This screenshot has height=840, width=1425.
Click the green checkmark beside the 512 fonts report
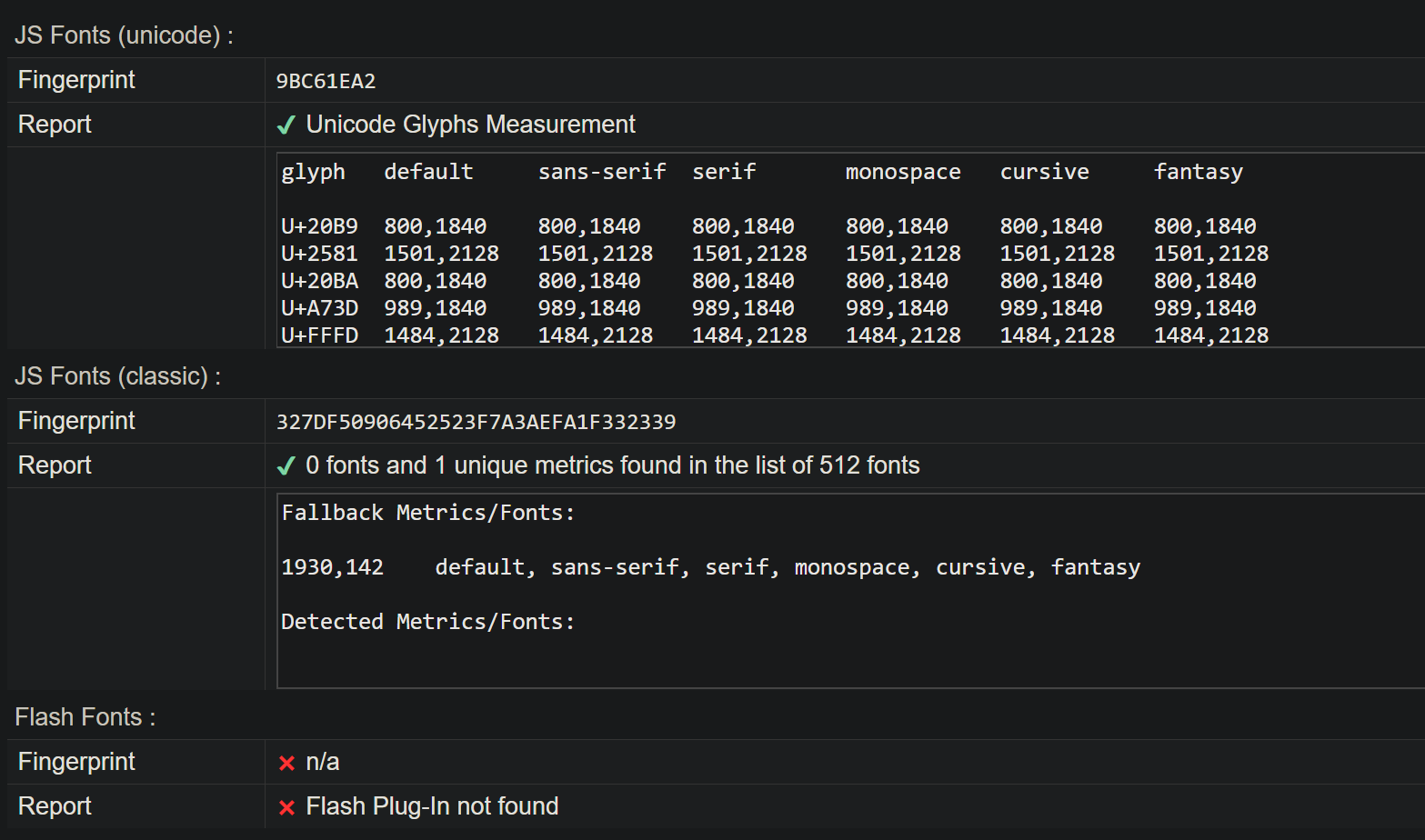point(286,466)
